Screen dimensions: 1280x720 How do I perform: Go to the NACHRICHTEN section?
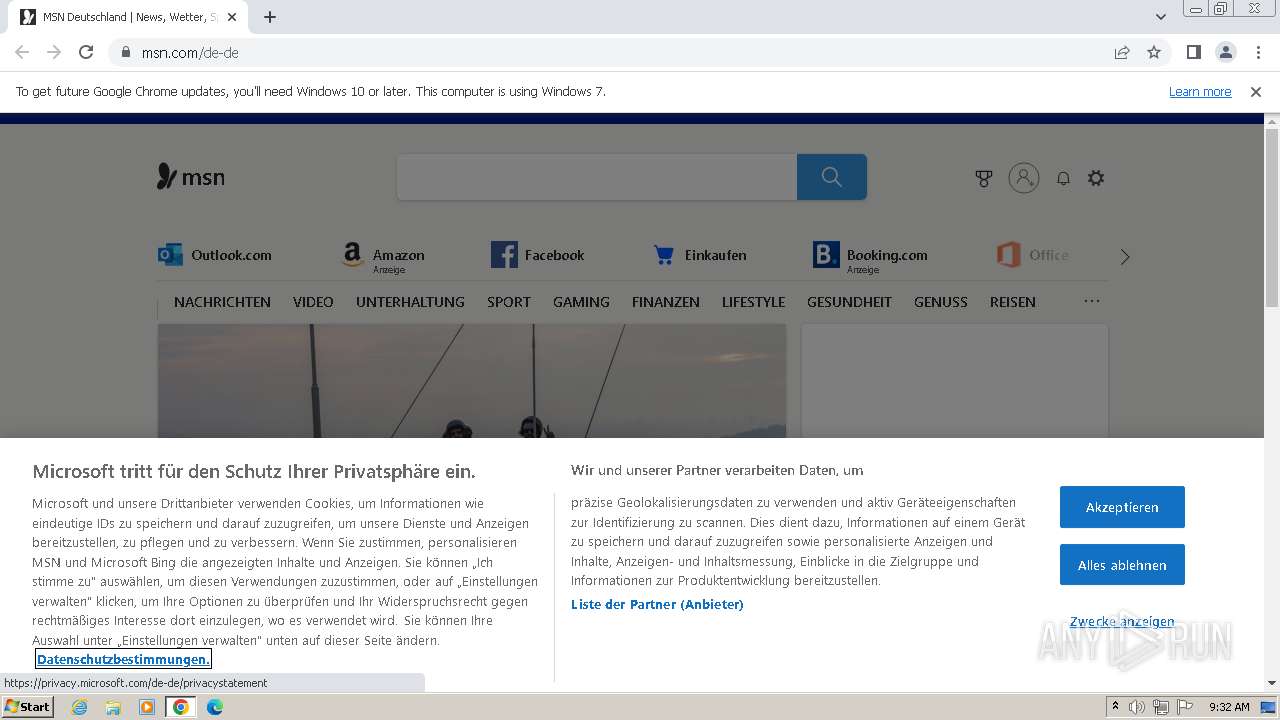coord(222,302)
